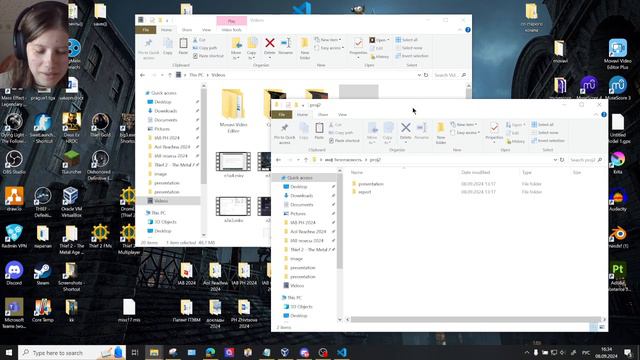Open Move to dropdown in proj2 window
The width and height of the screenshot is (640, 360).
(372, 133)
